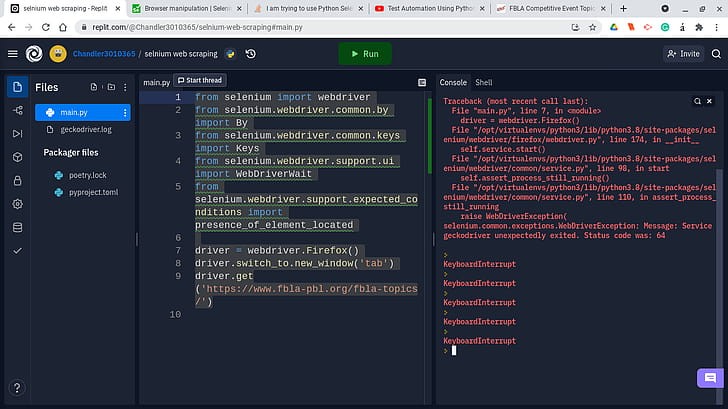728x409 pixels.
Task: Open the hamburger menu in Replit header
Action: (12, 53)
